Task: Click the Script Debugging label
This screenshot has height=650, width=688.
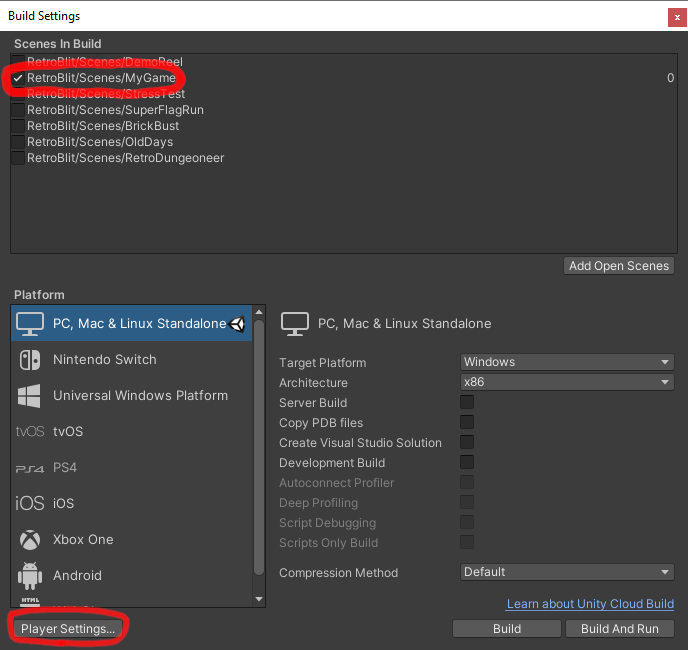Action: pos(327,523)
